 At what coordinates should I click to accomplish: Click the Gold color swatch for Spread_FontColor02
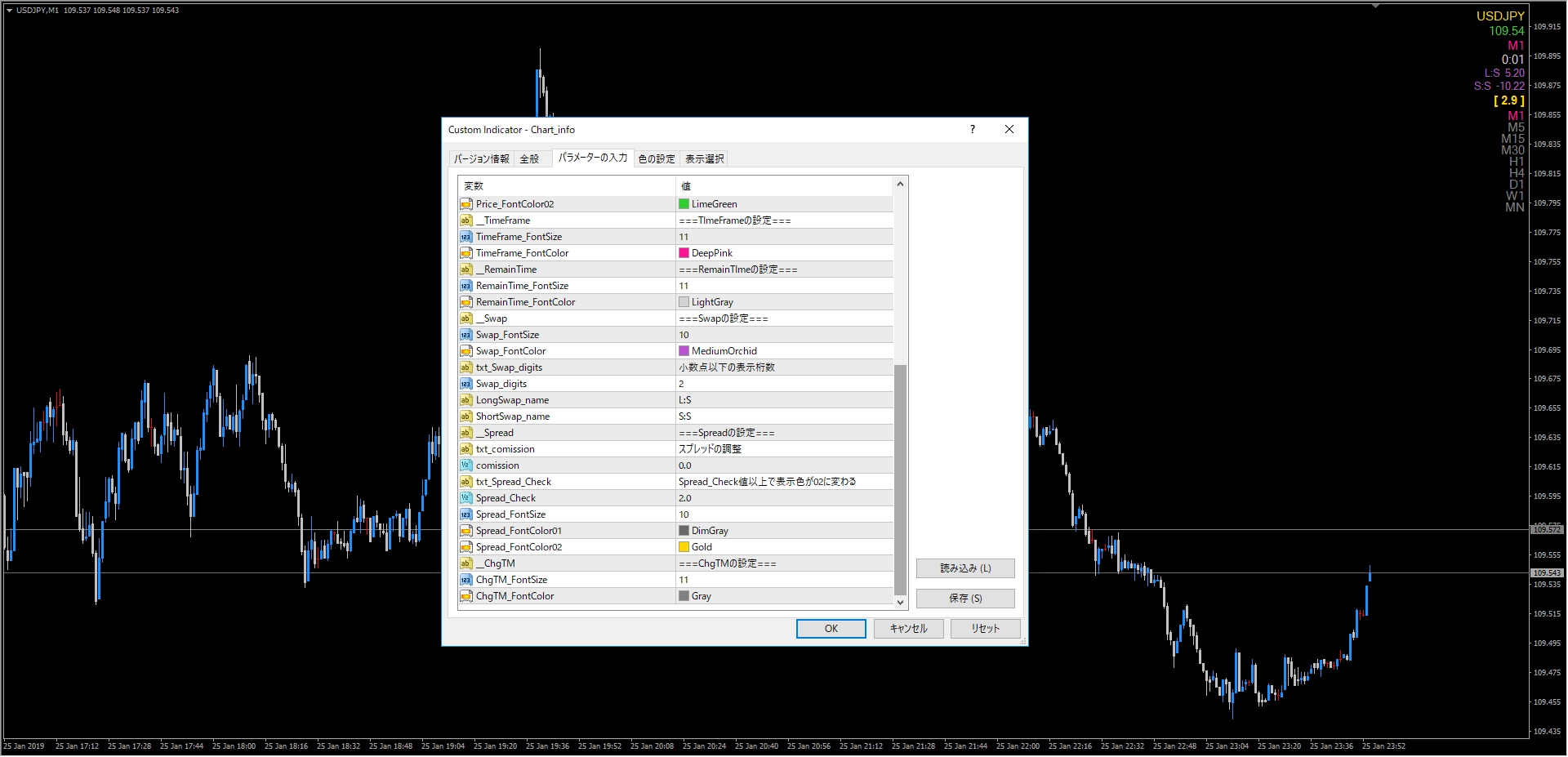[684, 546]
